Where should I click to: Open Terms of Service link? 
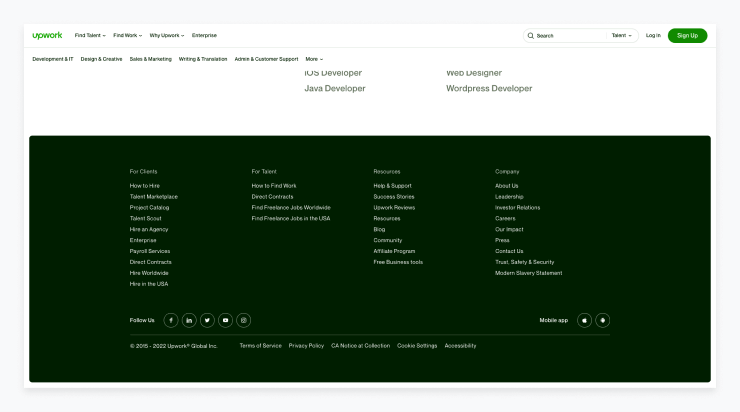point(261,346)
